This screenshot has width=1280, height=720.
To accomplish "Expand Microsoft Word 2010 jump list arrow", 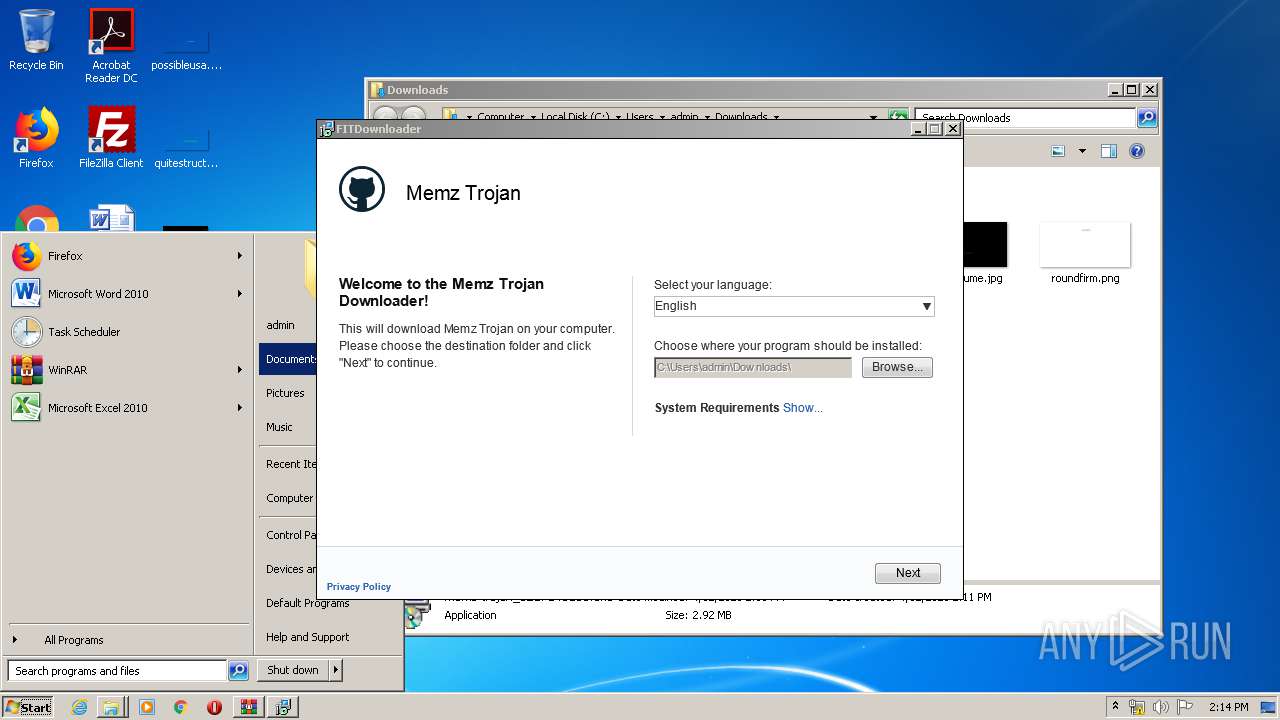I will pos(240,294).
